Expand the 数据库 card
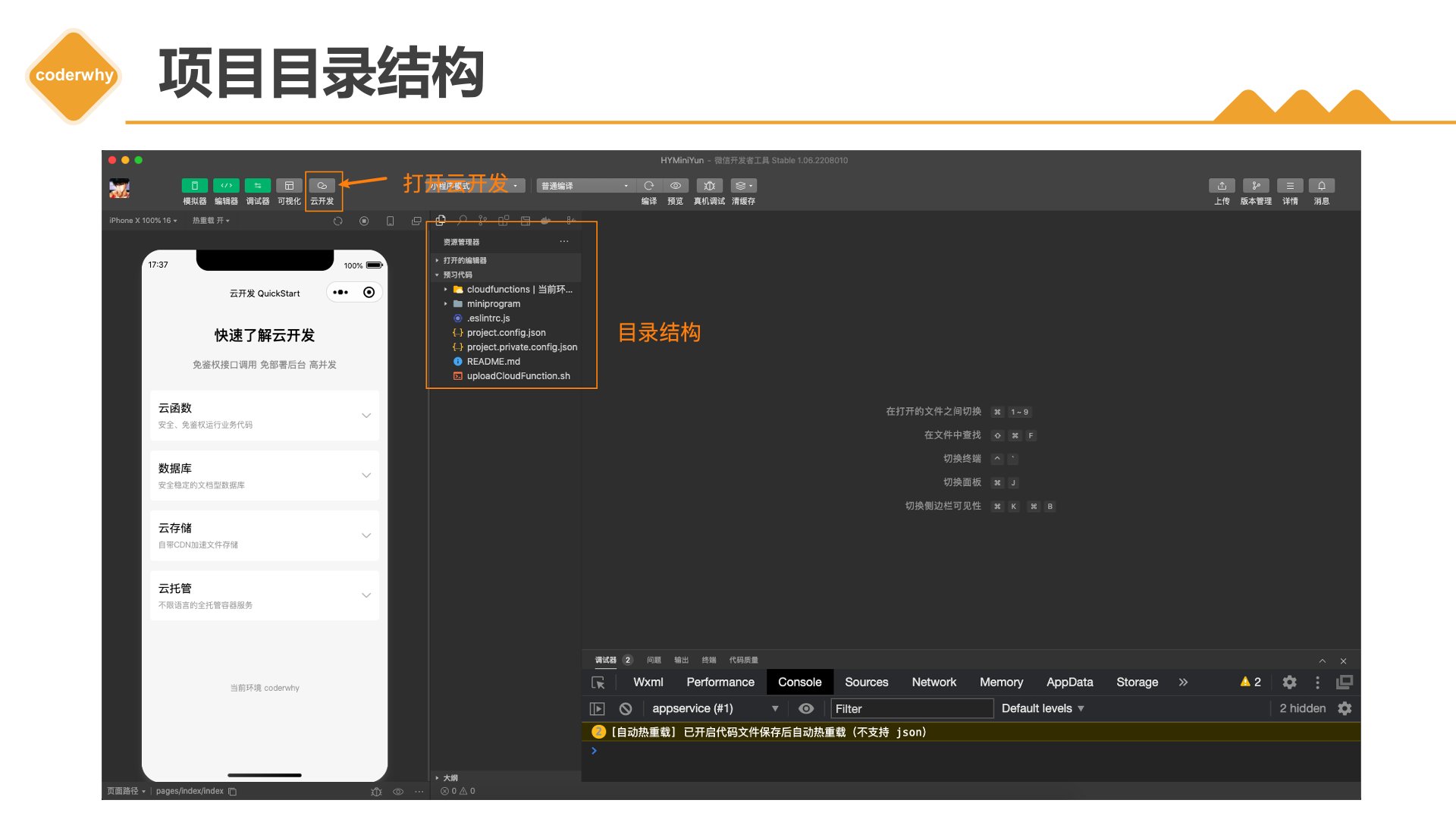Image resolution: width=1456 pixels, height=819 pixels. [x=265, y=475]
